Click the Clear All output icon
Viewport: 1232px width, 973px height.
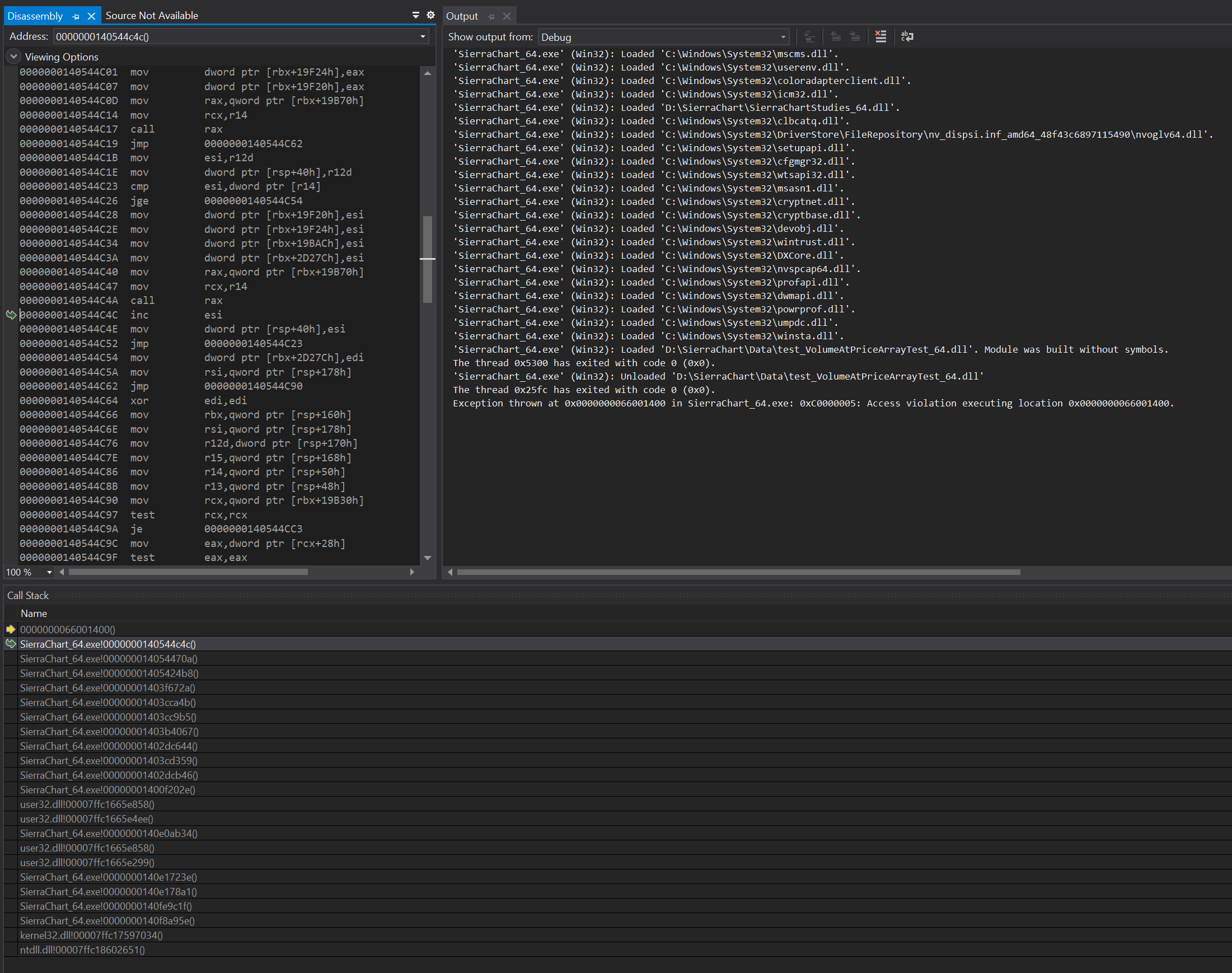(x=880, y=36)
